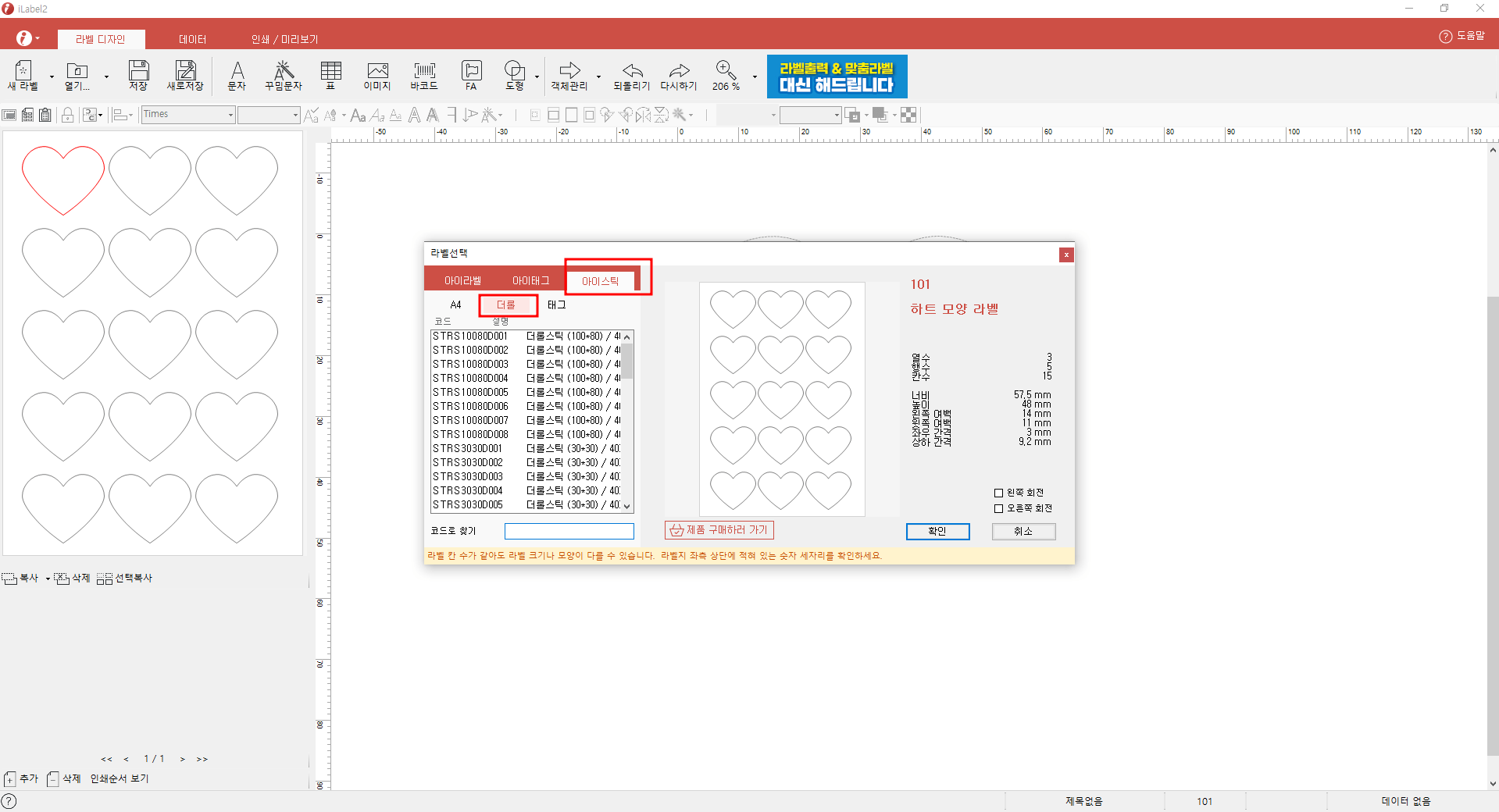Expand the shape tool dropdown arrow
This screenshot has width=1499, height=812.
click(x=537, y=77)
